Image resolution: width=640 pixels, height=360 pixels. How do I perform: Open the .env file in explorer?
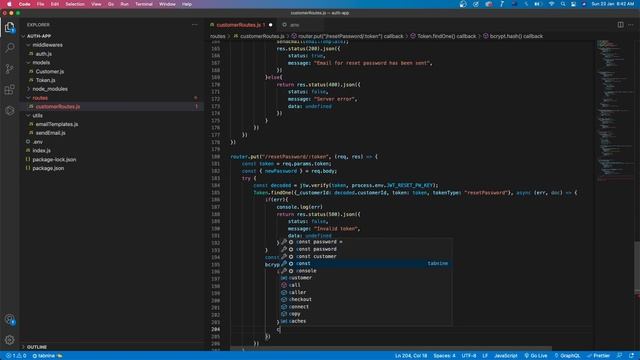38,142
